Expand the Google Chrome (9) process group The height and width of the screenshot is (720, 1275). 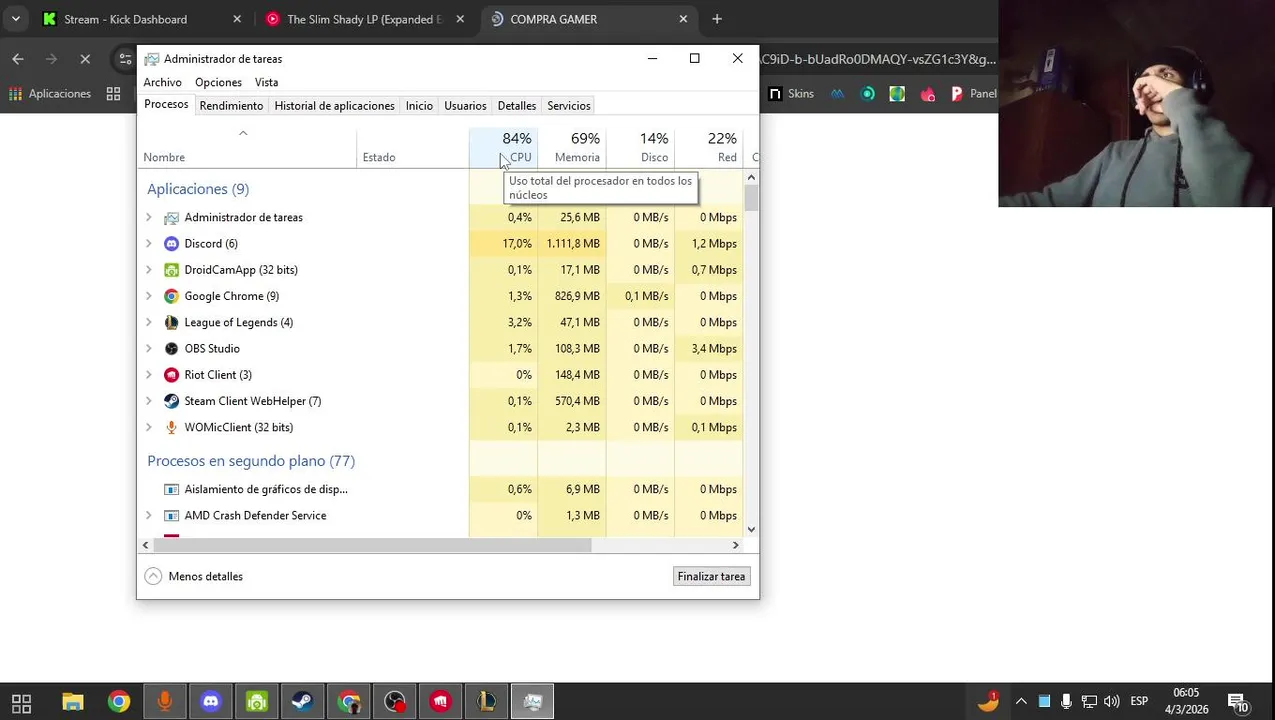(x=149, y=296)
